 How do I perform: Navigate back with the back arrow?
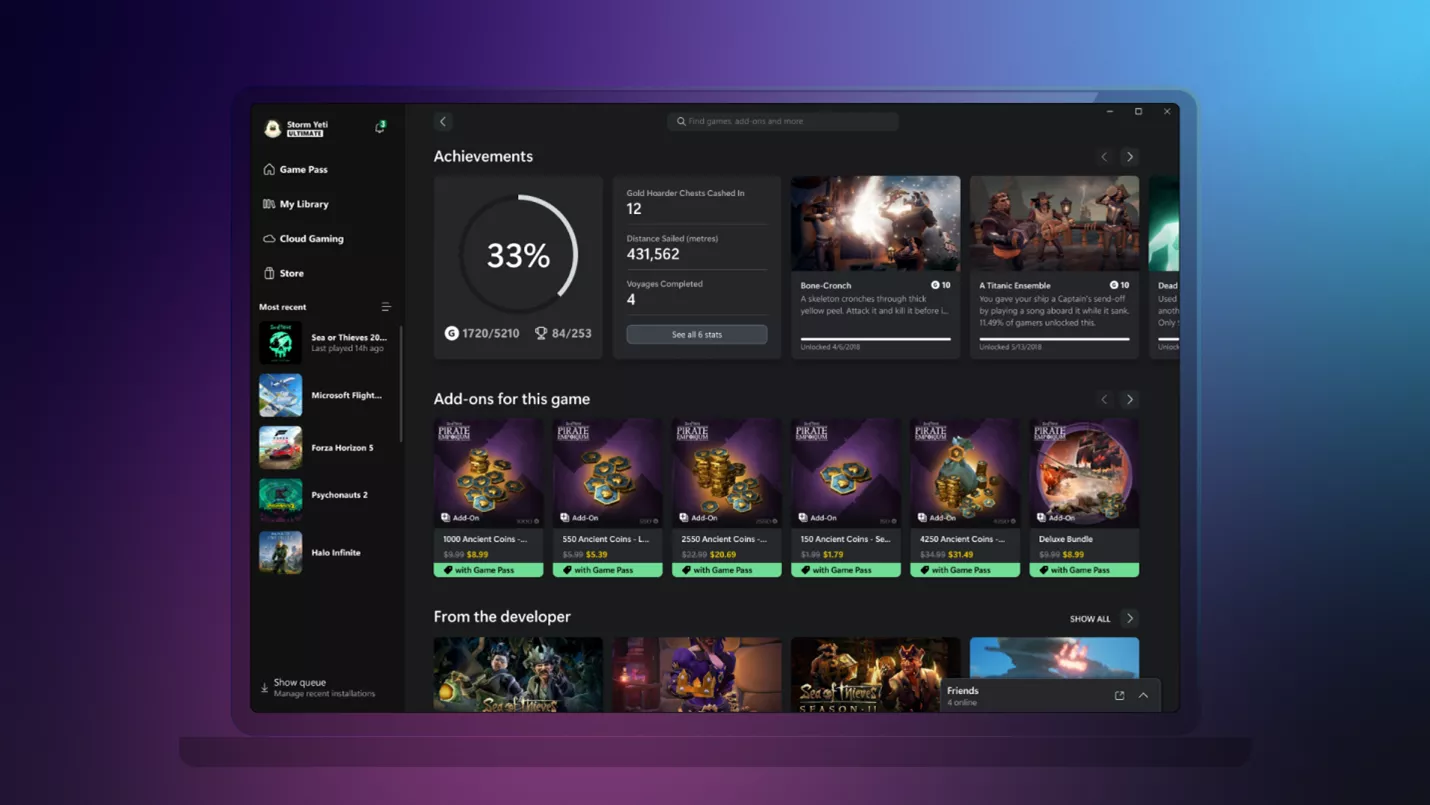pos(443,121)
